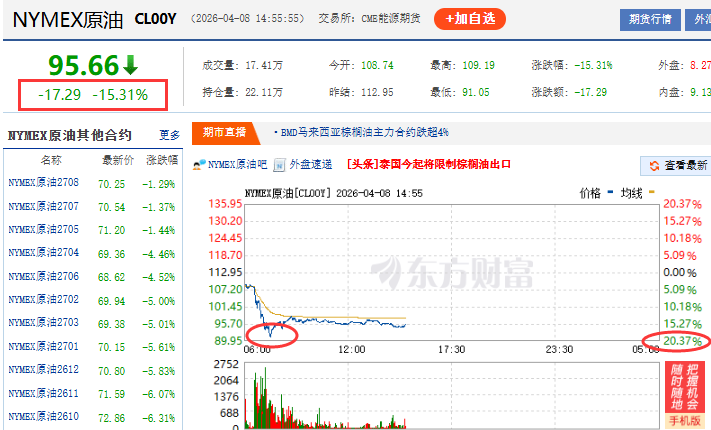Open the 期货行情 tab
Screen dimensions: 711x430
[x=650, y=20]
